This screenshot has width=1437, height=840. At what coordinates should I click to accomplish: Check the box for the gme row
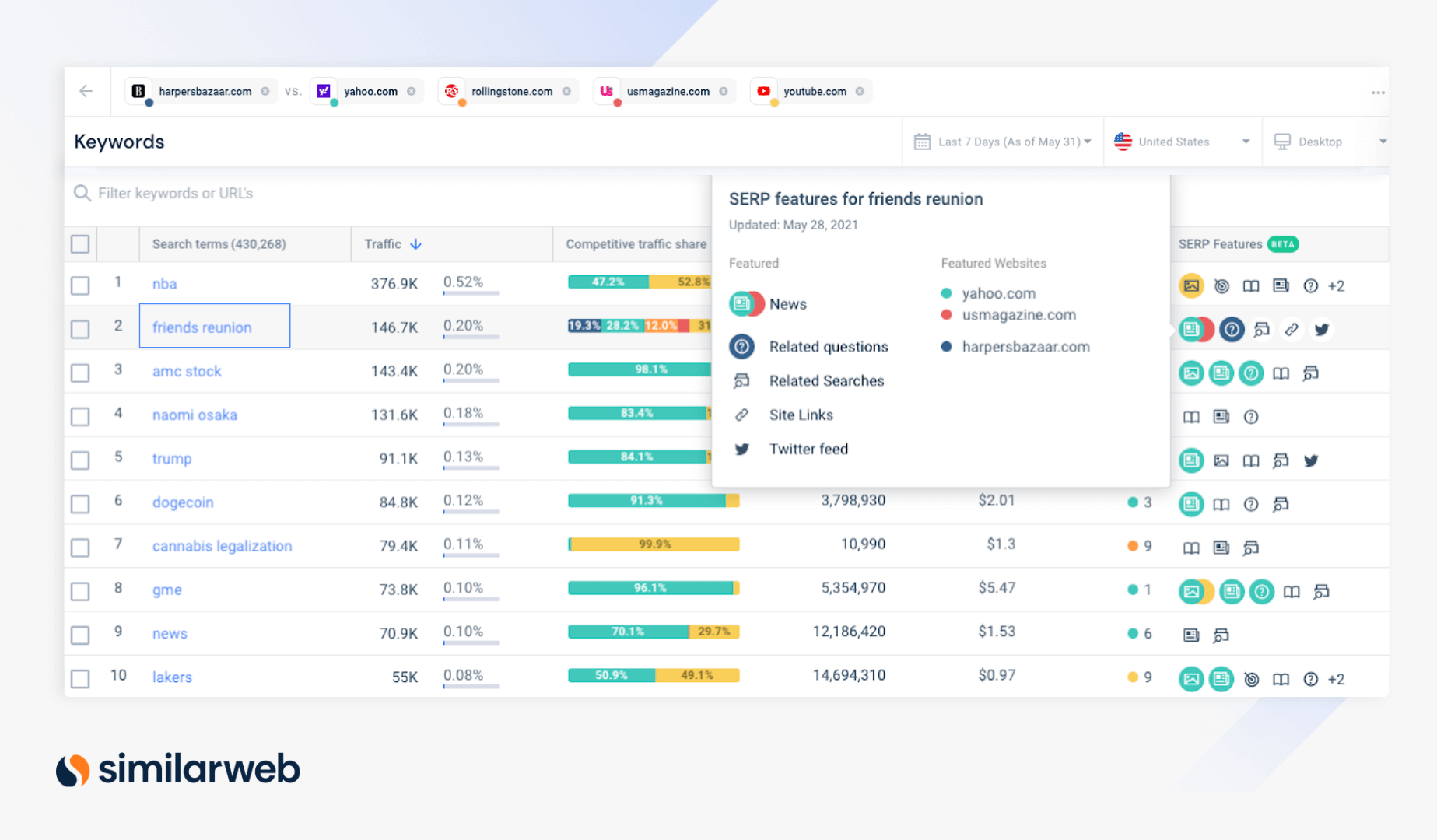tap(80, 591)
